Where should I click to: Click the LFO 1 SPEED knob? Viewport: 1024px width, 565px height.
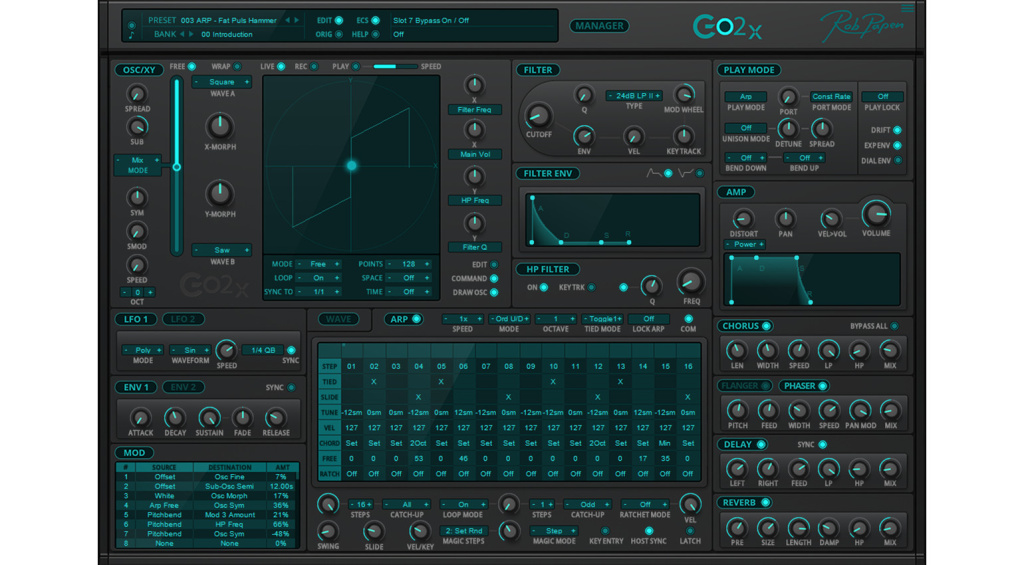(226, 350)
